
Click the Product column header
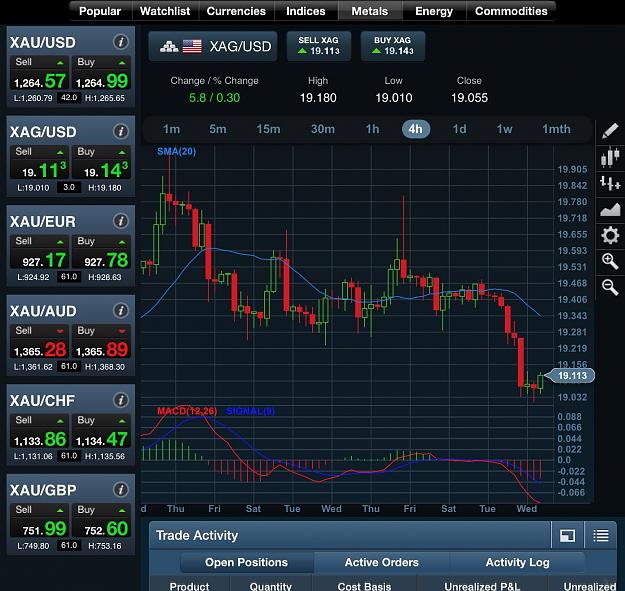pyautogui.click(x=189, y=586)
